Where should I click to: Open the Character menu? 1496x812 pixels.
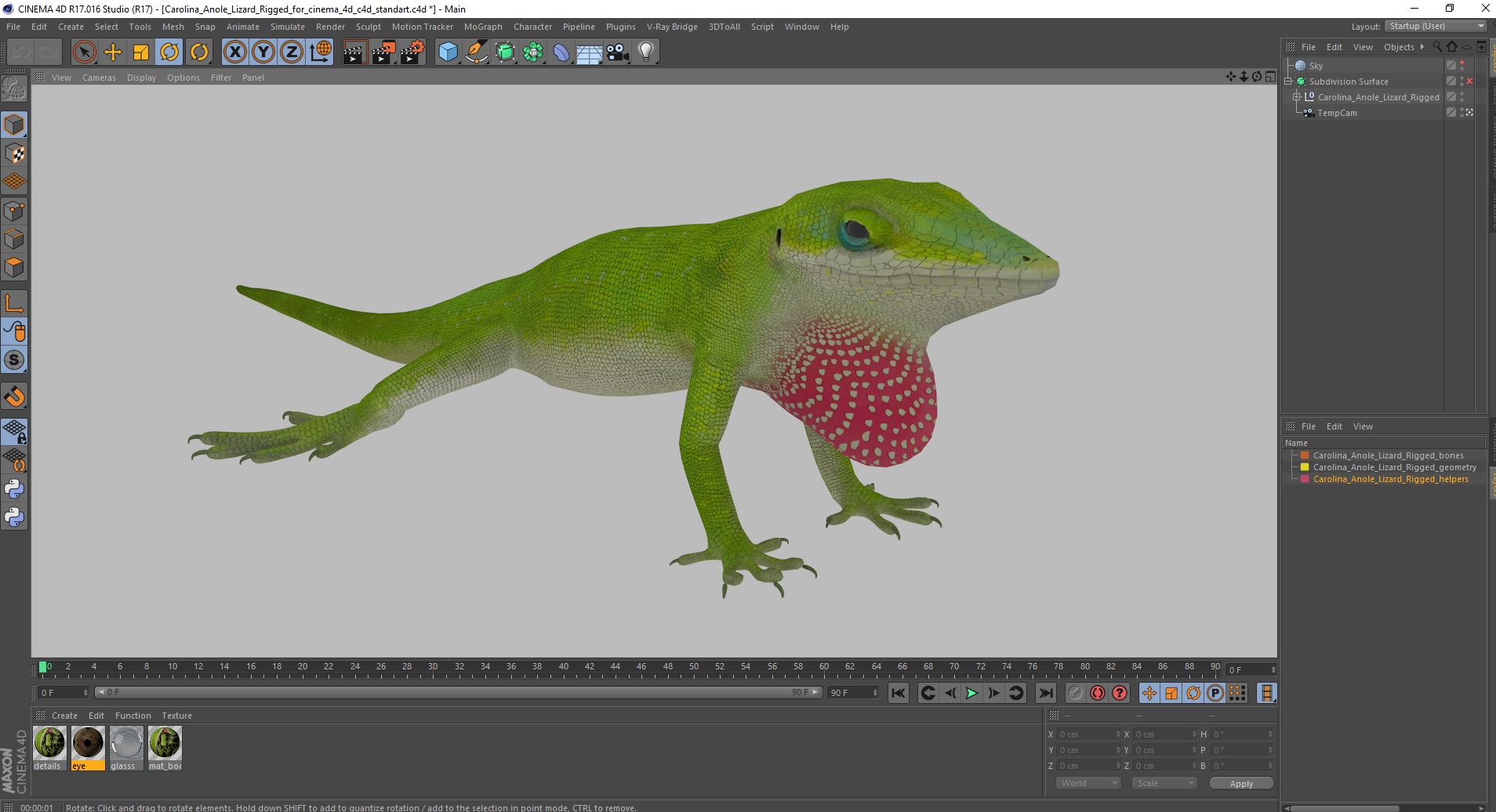[532, 27]
